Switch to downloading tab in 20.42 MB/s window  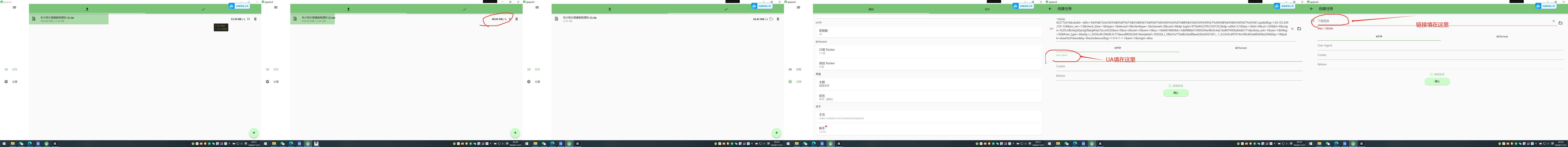609,9
